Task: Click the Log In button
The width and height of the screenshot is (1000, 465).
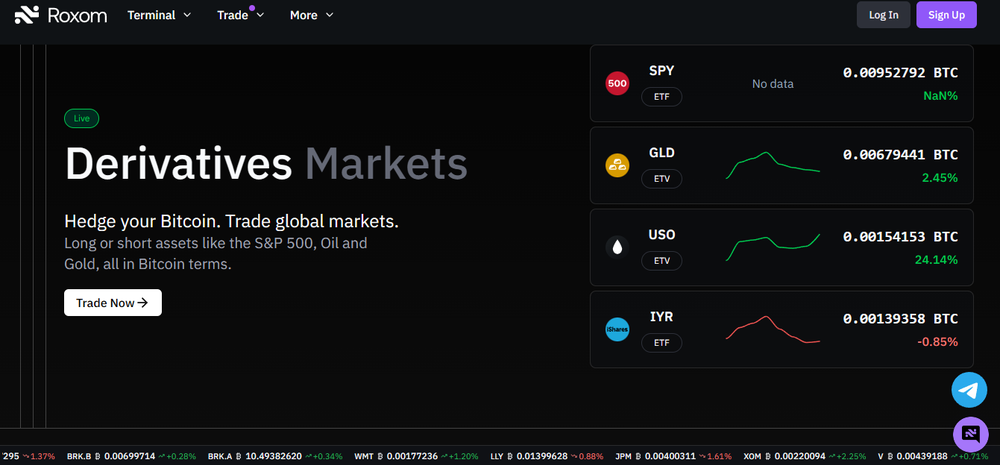Action: tap(883, 15)
